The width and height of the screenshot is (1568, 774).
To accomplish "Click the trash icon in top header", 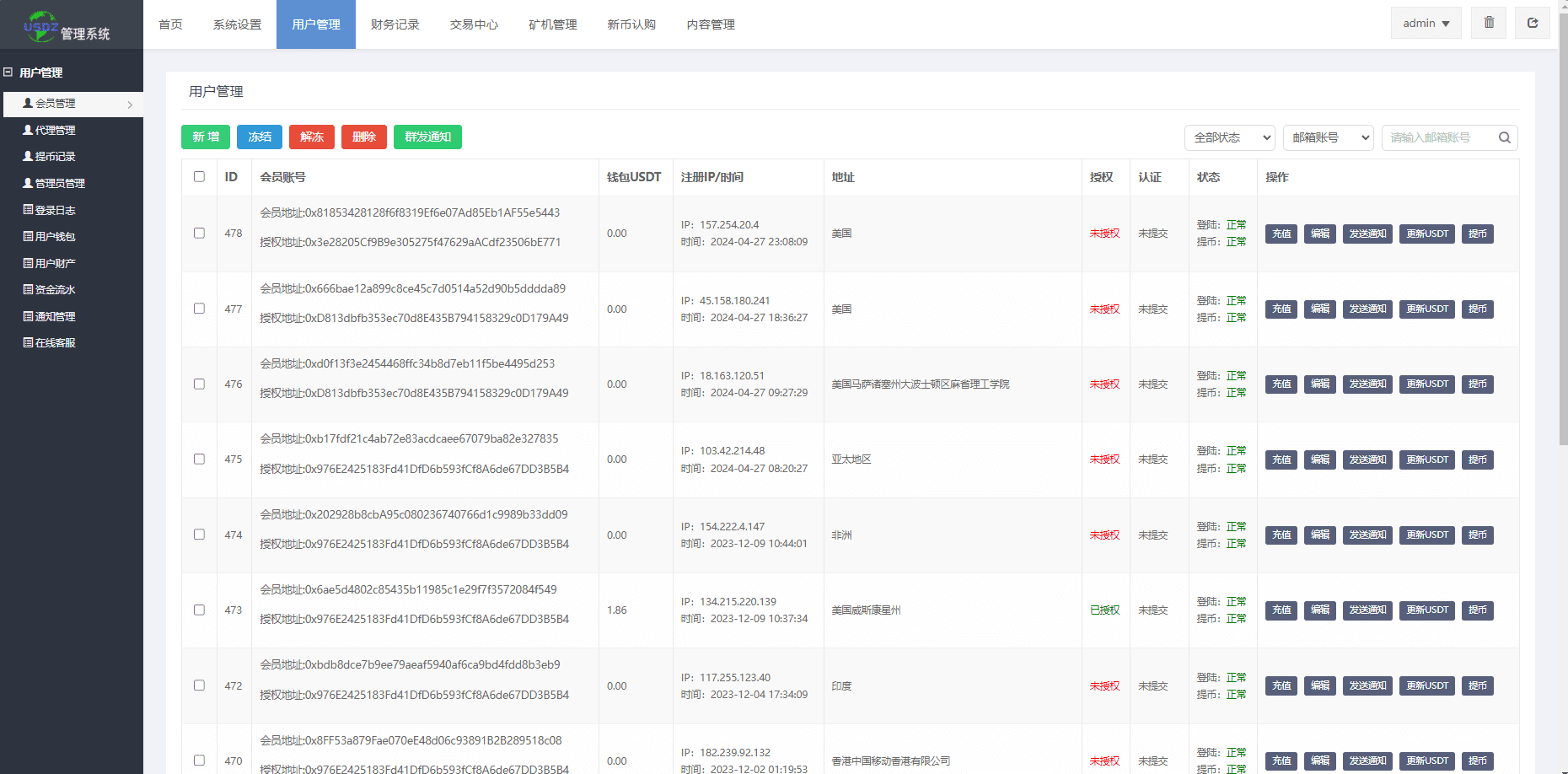I will [x=1489, y=24].
